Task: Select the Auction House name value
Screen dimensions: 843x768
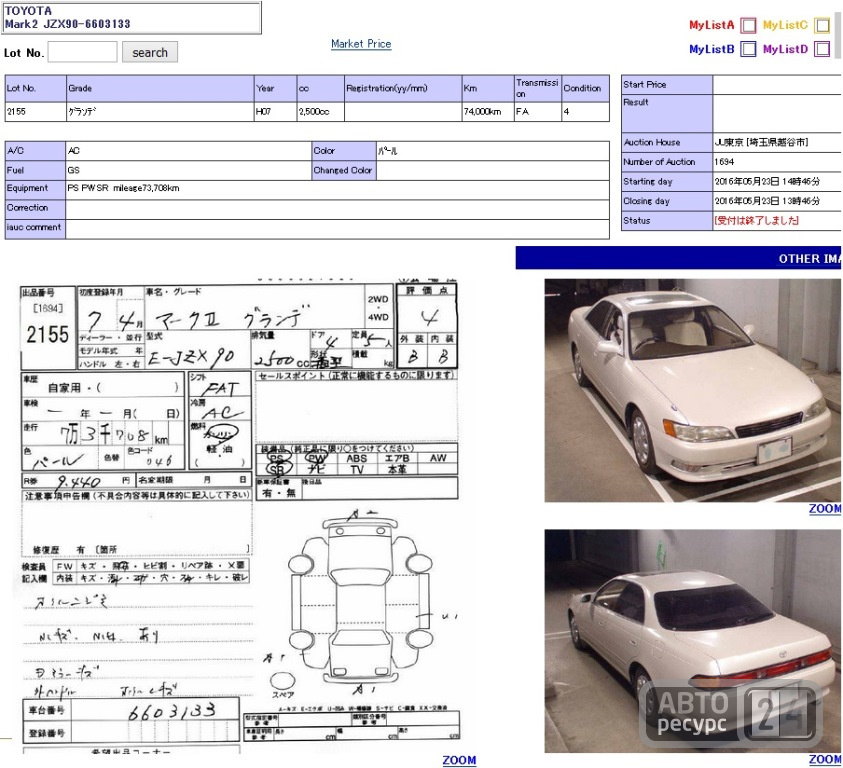Action: (x=761, y=143)
